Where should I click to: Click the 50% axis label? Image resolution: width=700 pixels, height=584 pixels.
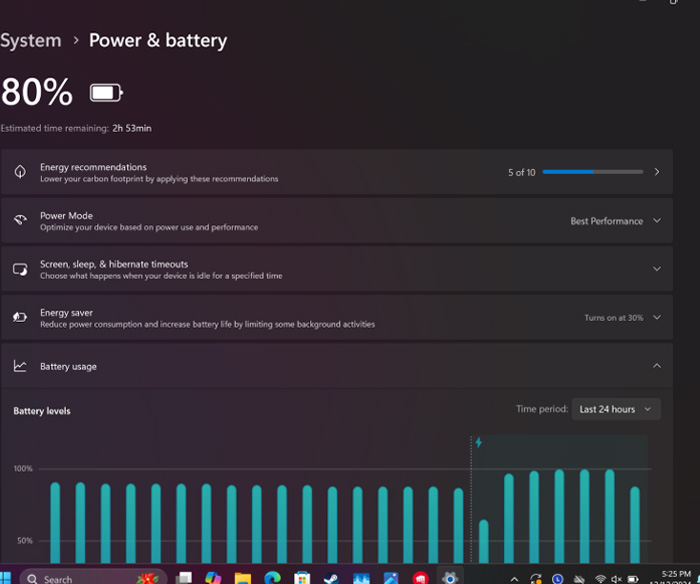click(x=25, y=541)
